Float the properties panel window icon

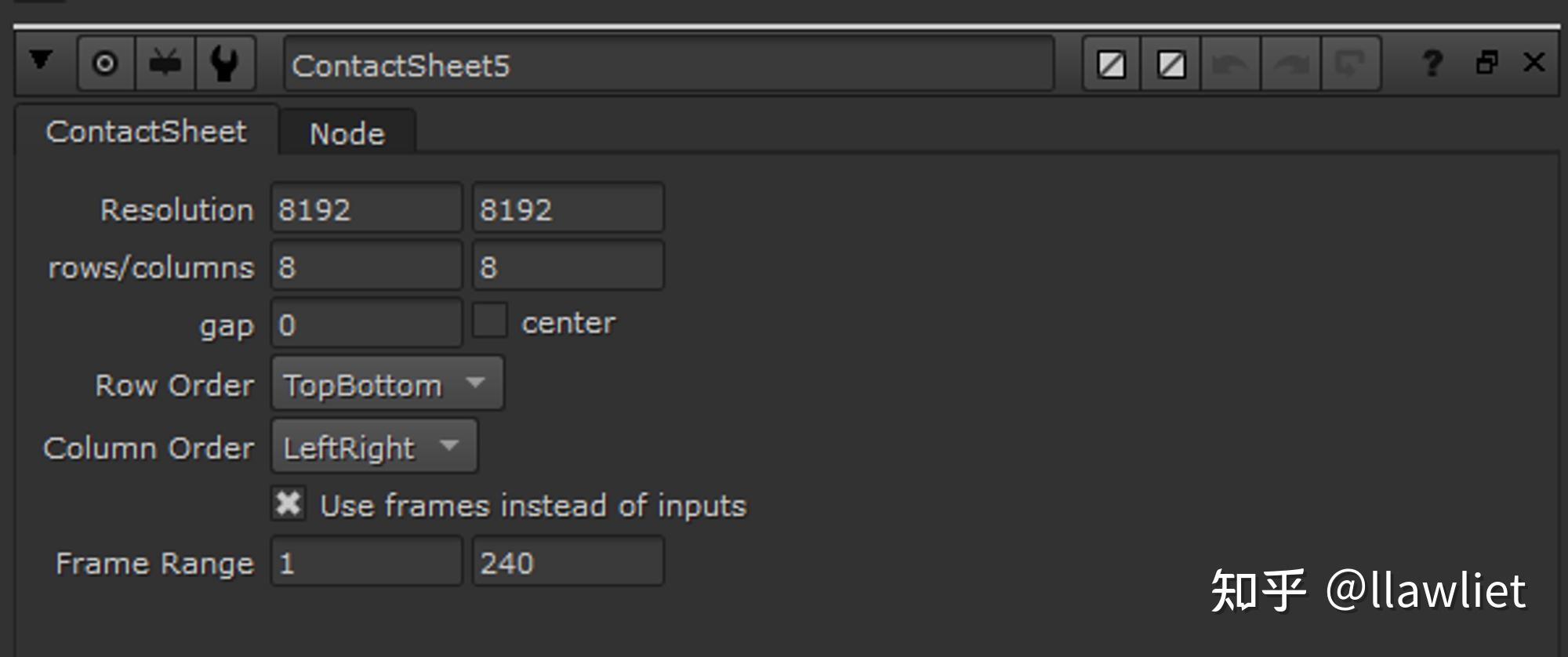1486,63
